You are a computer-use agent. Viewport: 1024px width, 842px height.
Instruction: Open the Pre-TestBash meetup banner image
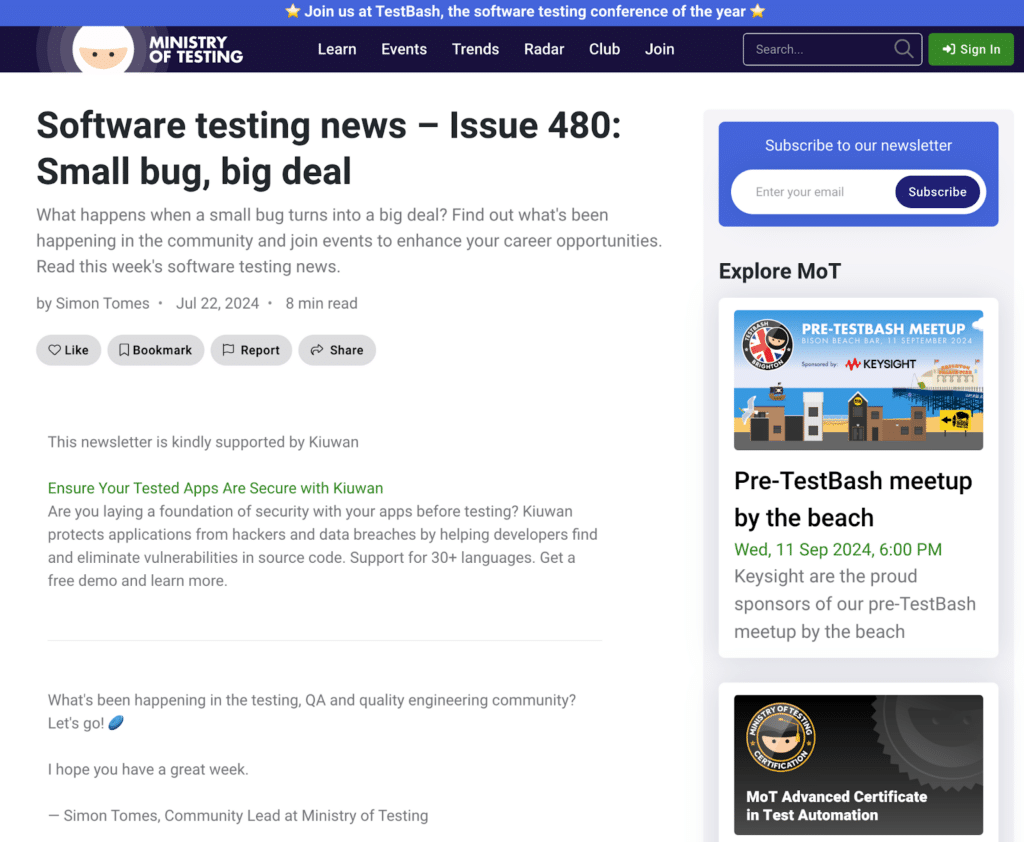(x=858, y=379)
